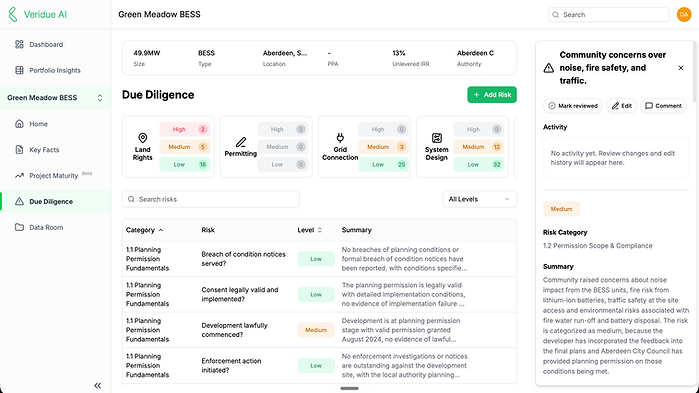Viewport: 699px width, 393px height.
Task: Filter Land Rights by Low risks
Action: [185, 164]
